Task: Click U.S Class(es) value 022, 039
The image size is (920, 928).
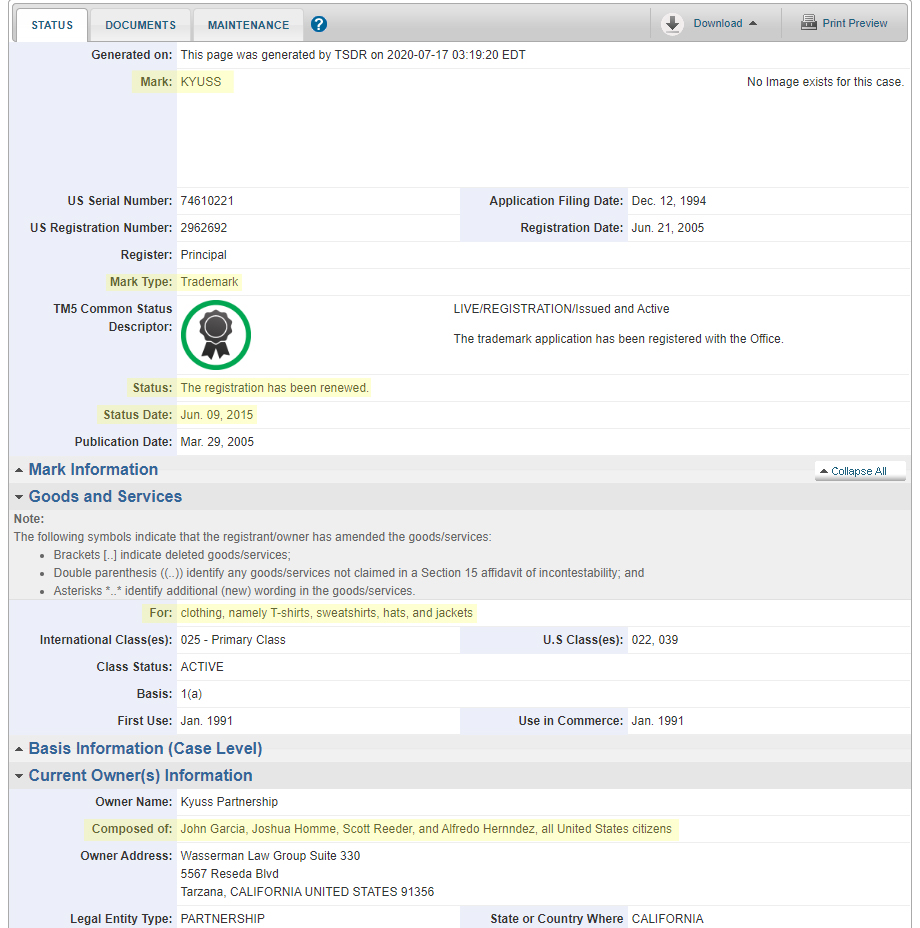Action: coord(654,640)
